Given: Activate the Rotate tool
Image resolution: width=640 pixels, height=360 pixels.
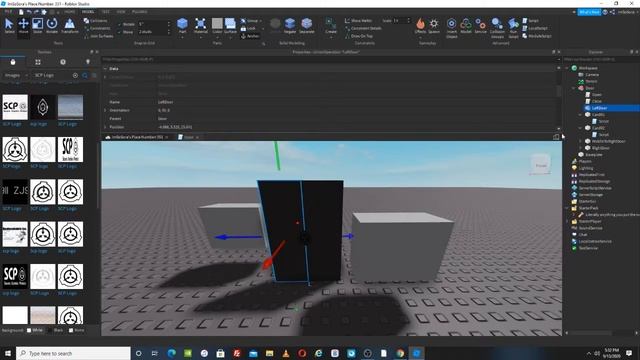Looking at the screenshot, I should (x=52, y=26).
